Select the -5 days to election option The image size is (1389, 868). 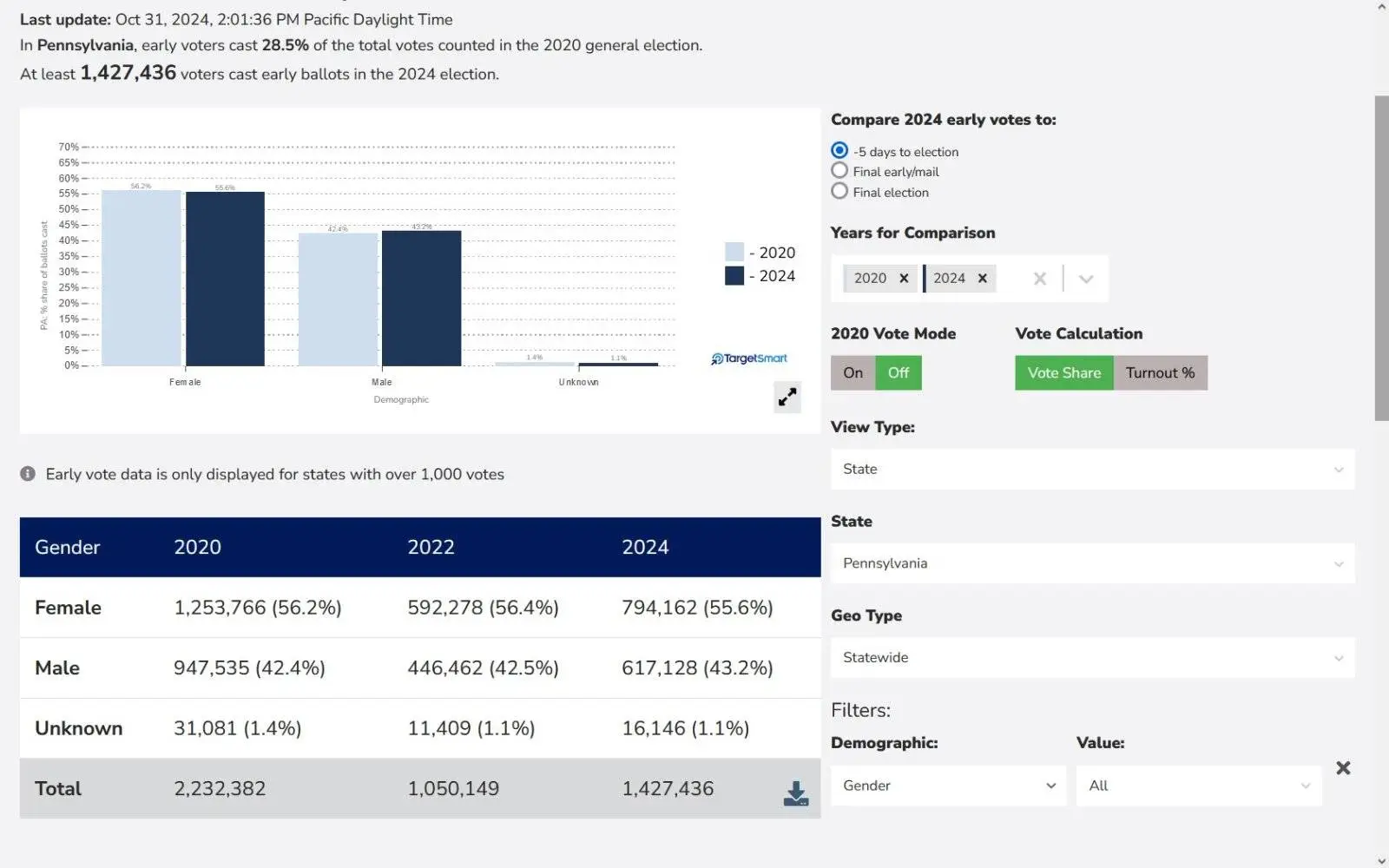click(839, 151)
